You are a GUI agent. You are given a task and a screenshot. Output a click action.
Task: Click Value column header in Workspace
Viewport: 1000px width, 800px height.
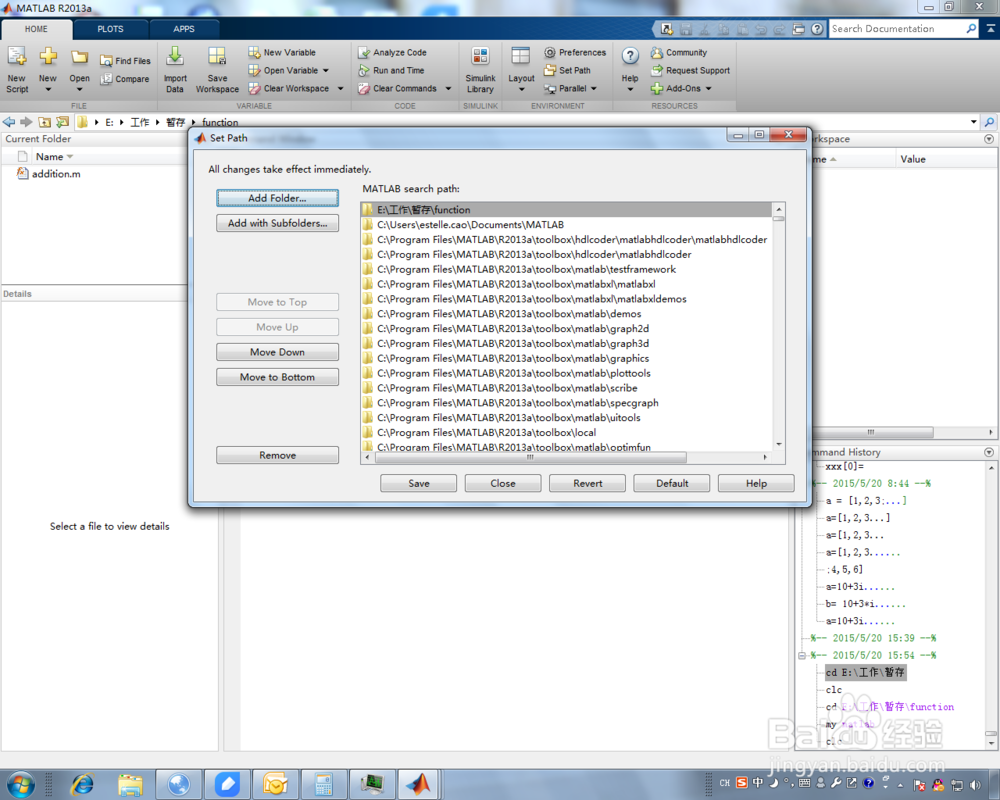pyautogui.click(x=913, y=159)
